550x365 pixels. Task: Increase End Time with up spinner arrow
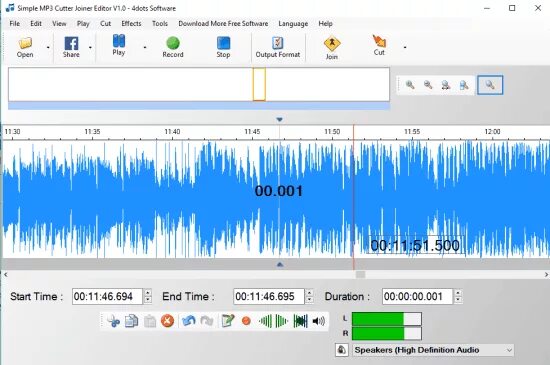pos(309,293)
